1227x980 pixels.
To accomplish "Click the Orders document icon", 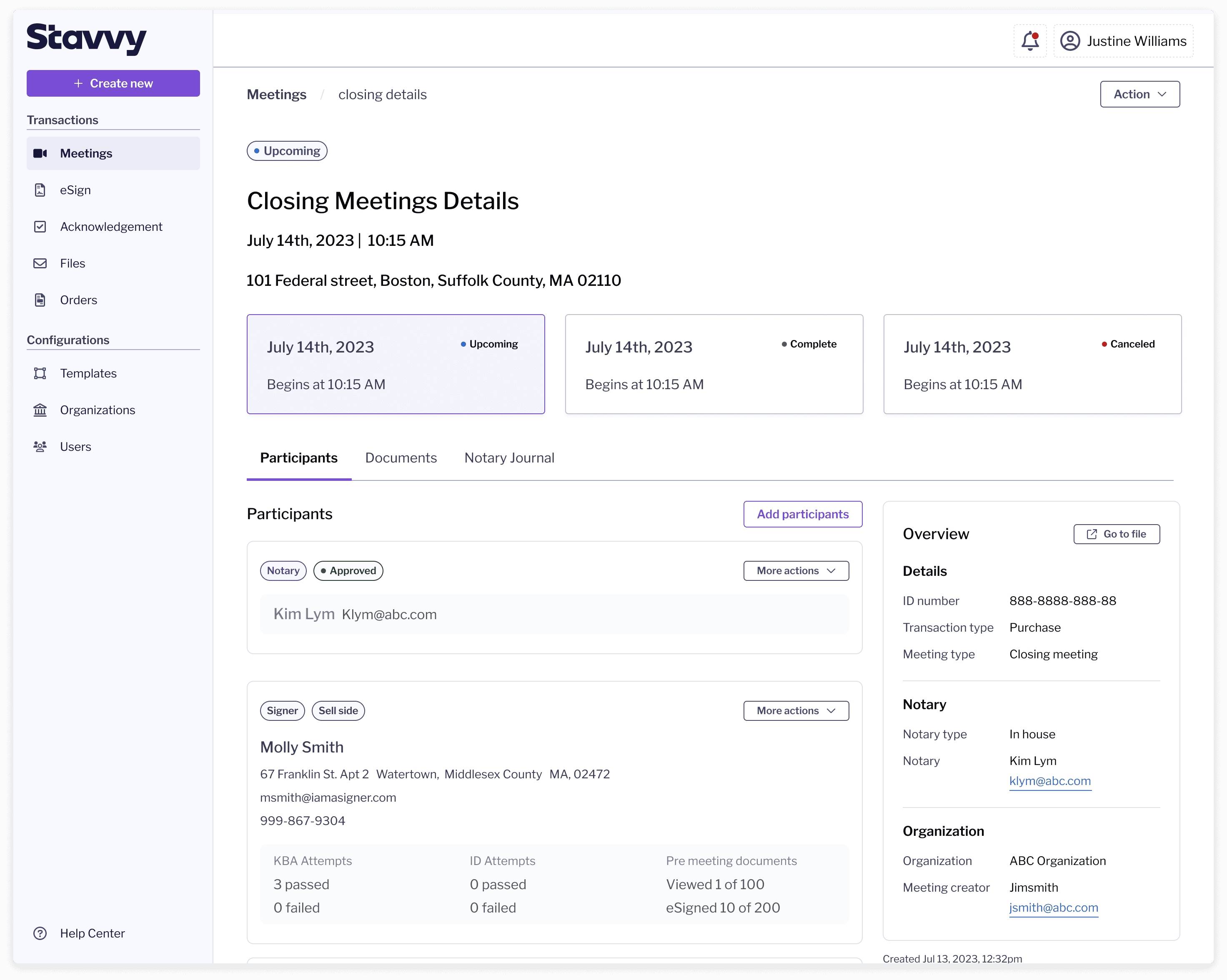I will tap(40, 300).
